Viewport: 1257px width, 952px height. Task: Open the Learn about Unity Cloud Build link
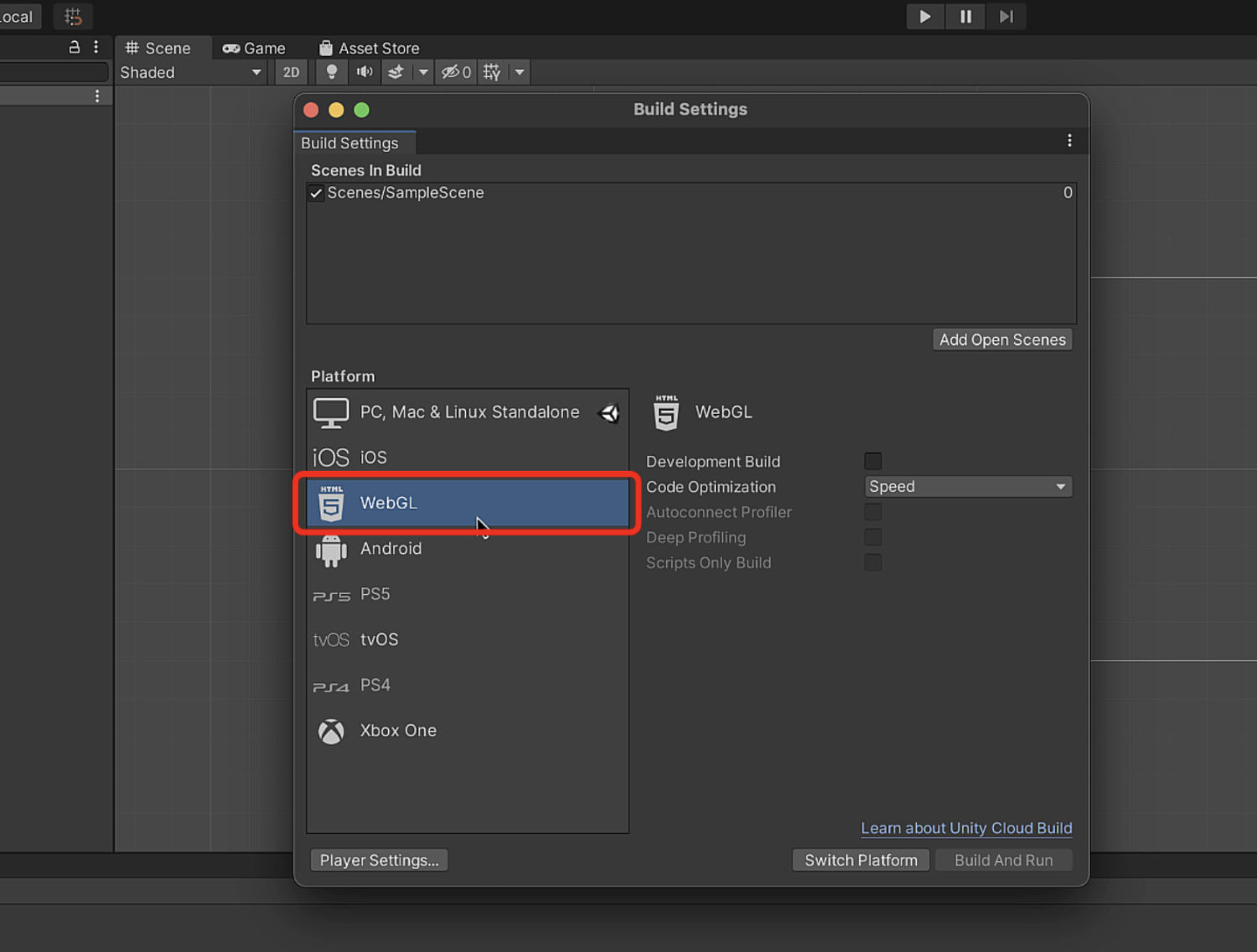(966, 828)
